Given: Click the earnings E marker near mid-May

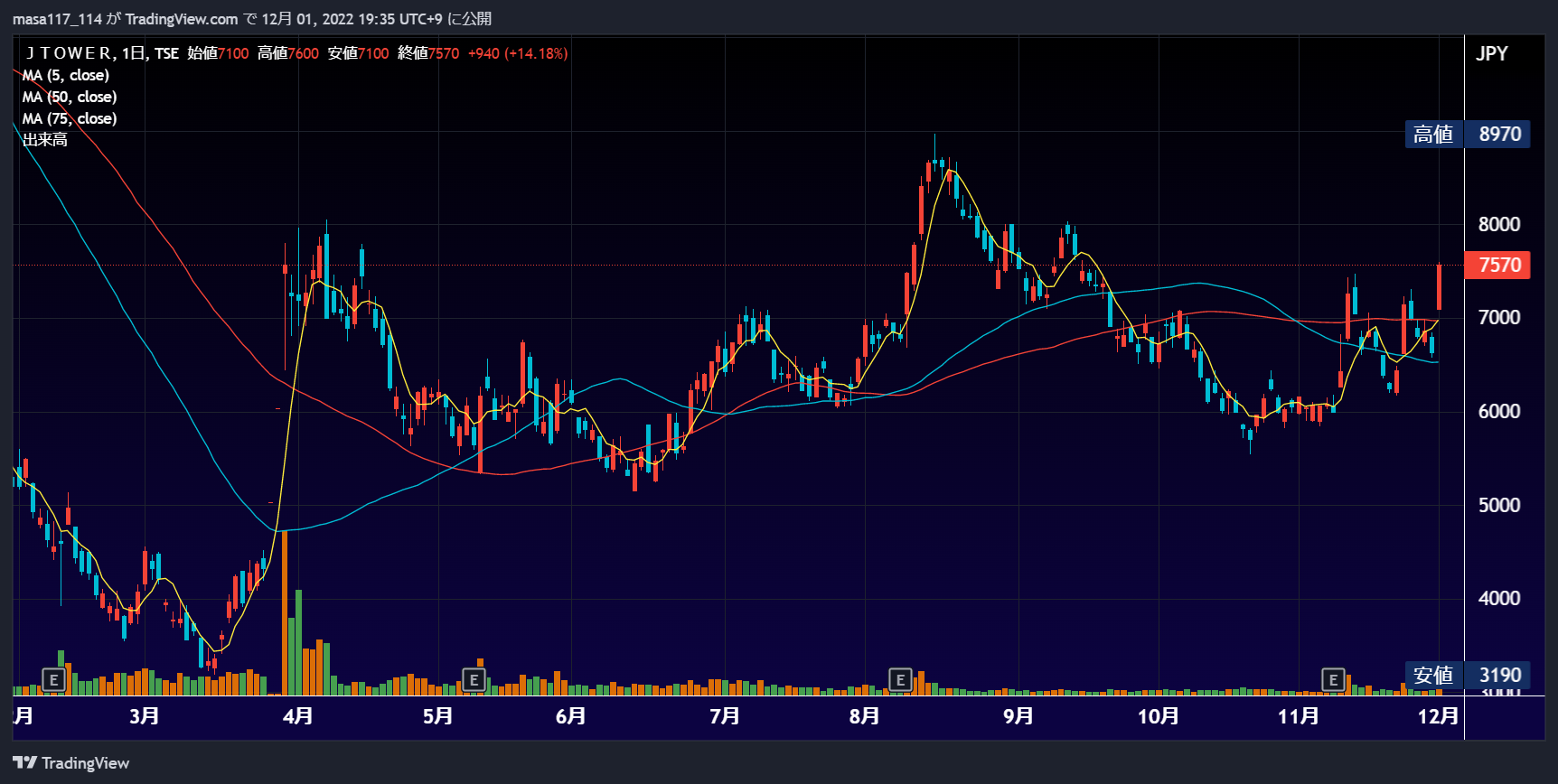Looking at the screenshot, I should (x=474, y=680).
